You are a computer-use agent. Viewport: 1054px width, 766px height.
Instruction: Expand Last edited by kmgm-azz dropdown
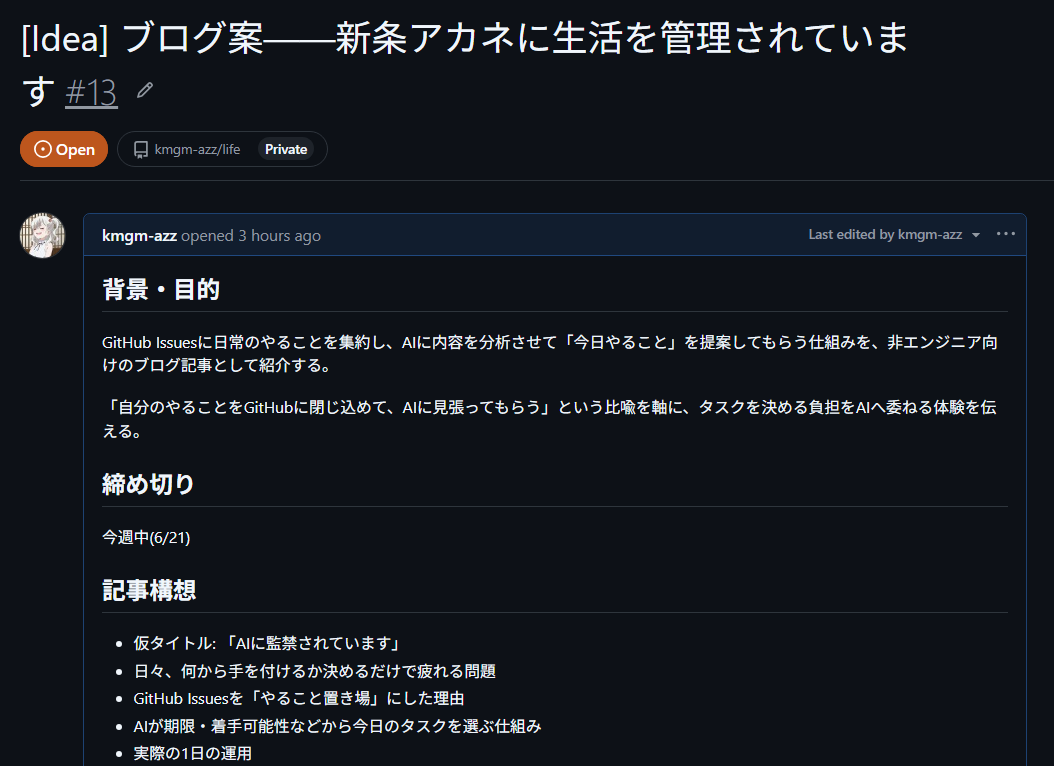tap(894, 235)
